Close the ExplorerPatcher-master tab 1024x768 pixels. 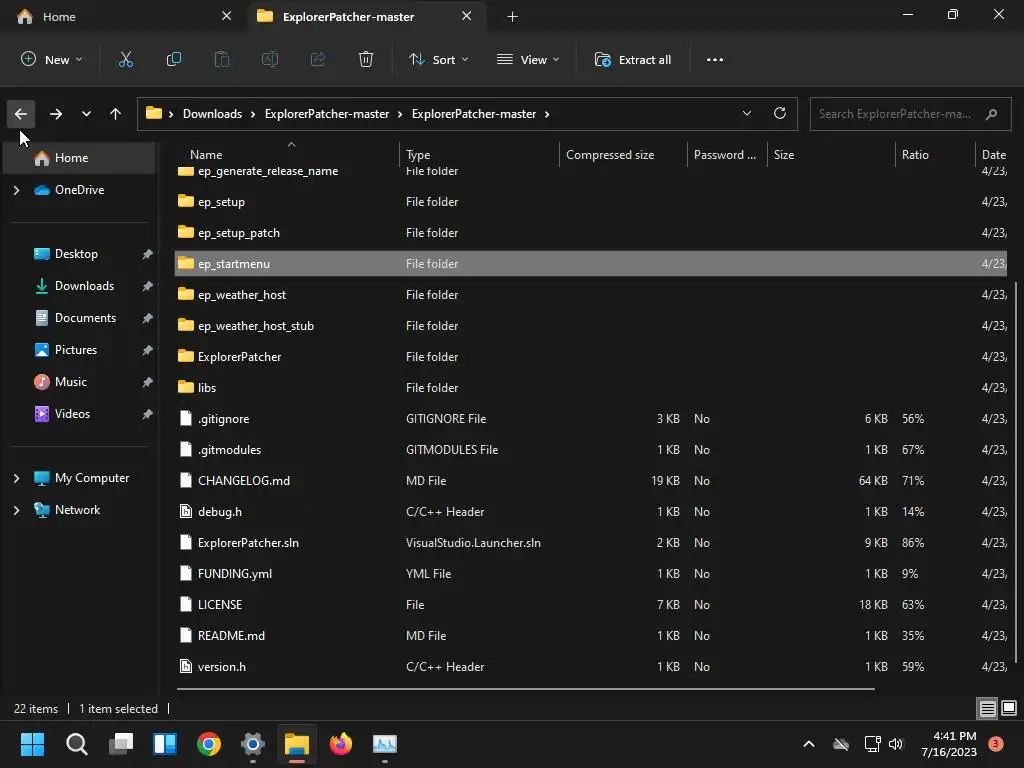tap(466, 16)
